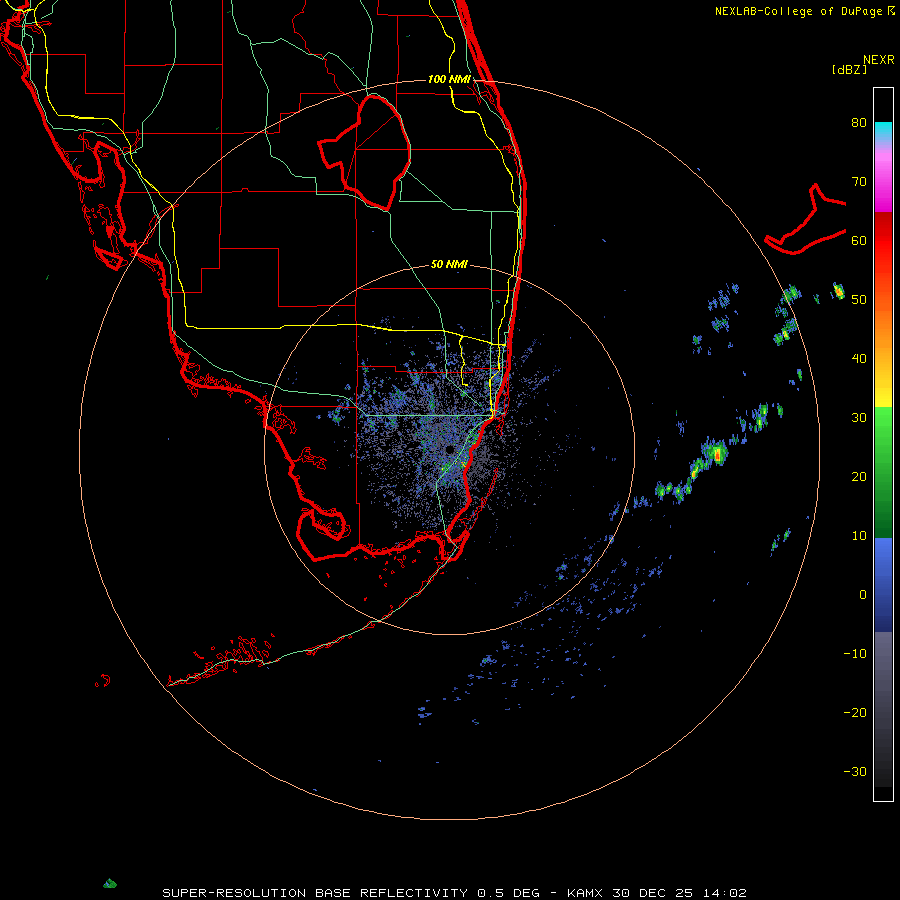The image size is (900, 900).
Task: Click the Lake Okeechobee outline
Action: point(365,152)
